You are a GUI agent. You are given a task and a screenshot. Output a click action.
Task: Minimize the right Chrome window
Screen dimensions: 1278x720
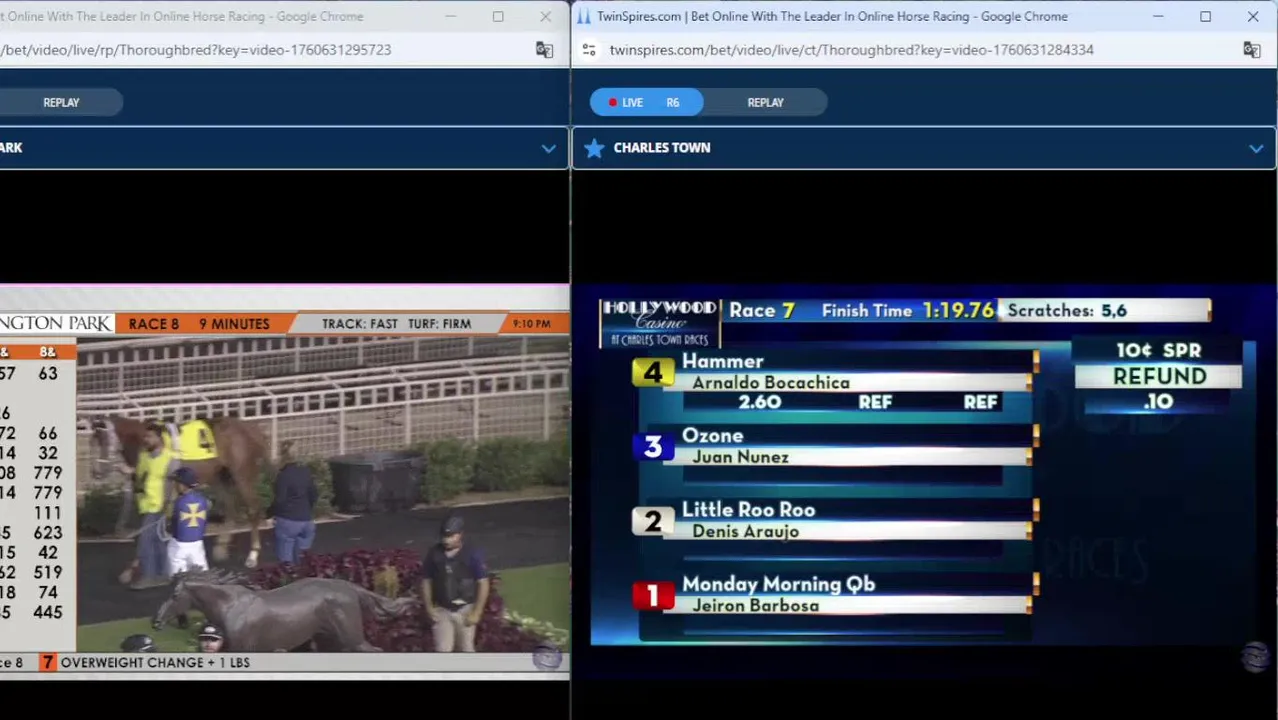click(x=1158, y=16)
